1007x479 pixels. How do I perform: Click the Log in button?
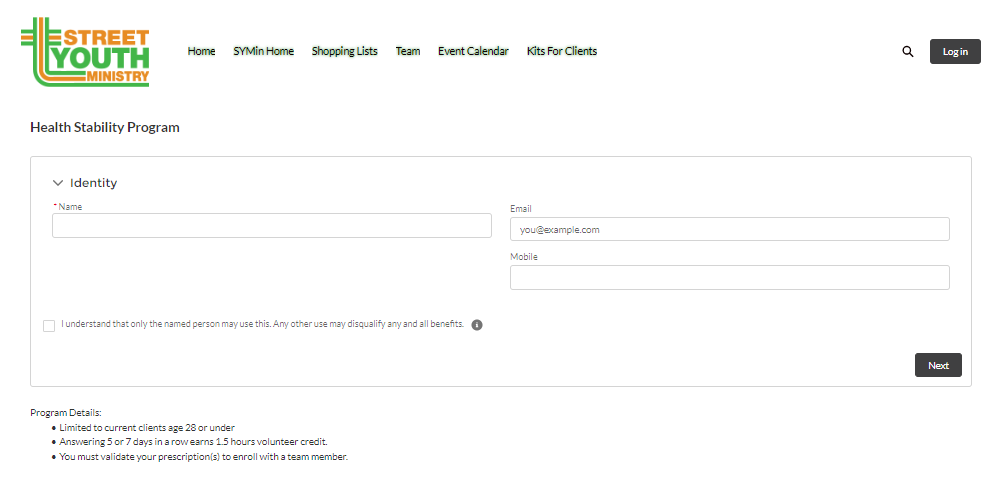(955, 51)
